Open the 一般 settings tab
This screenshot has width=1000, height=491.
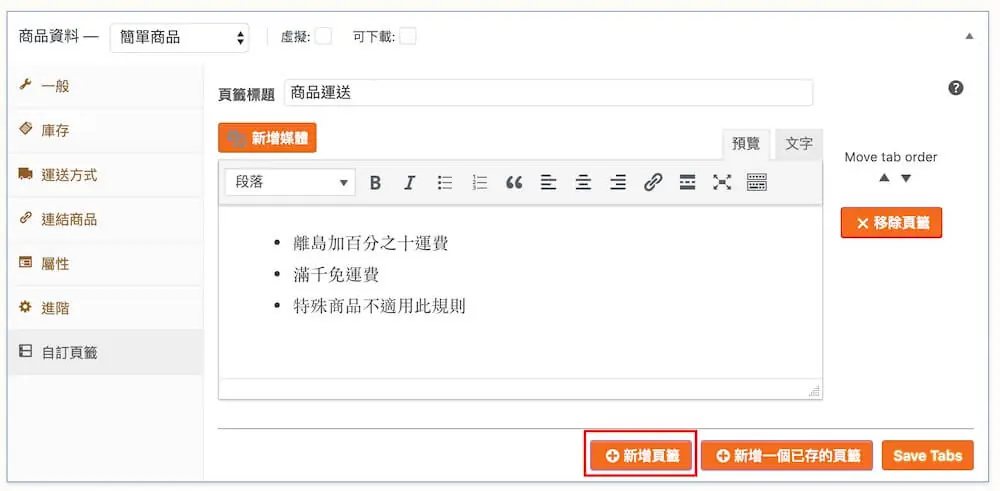point(106,85)
